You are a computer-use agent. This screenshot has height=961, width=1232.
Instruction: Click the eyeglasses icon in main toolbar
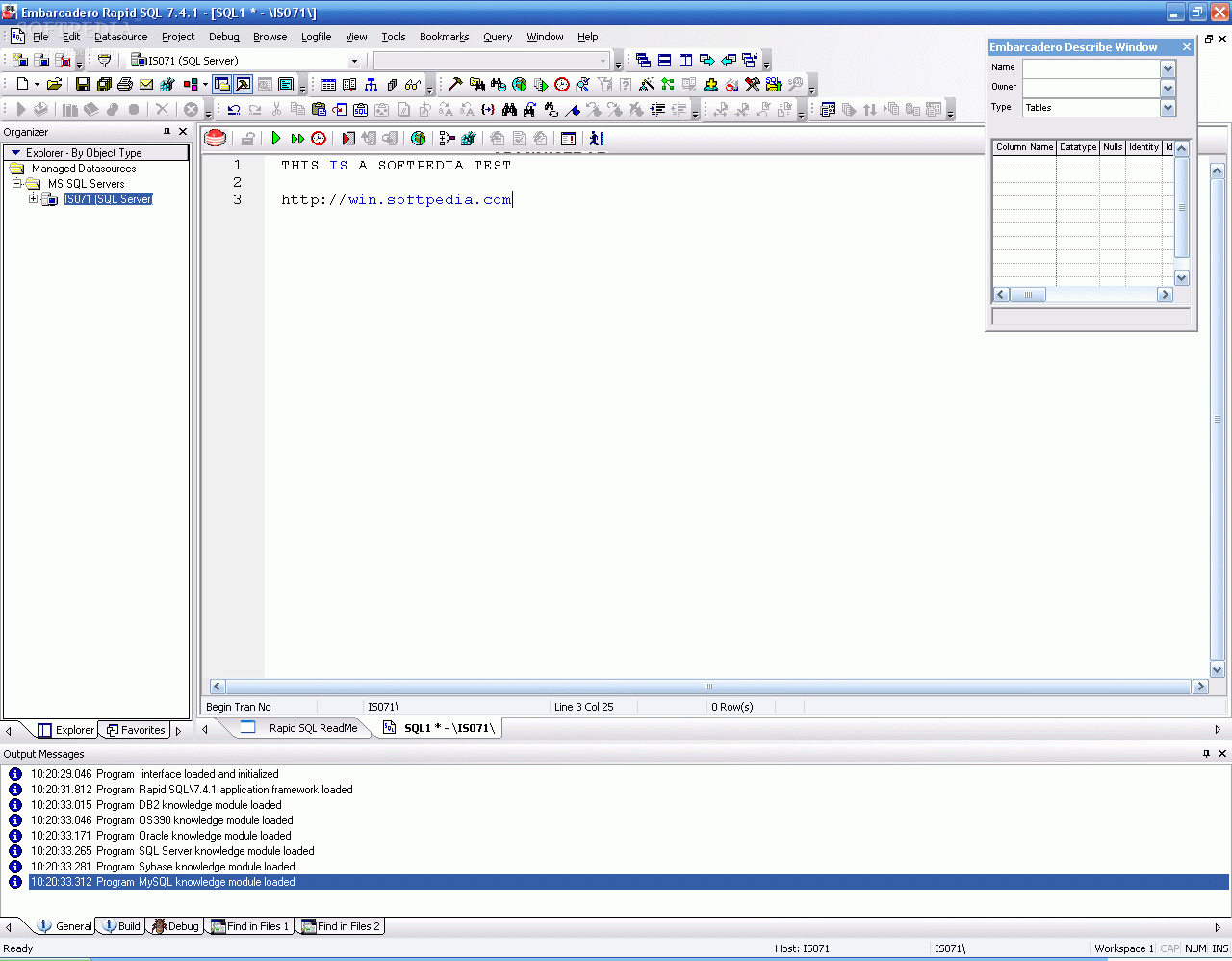(x=413, y=85)
